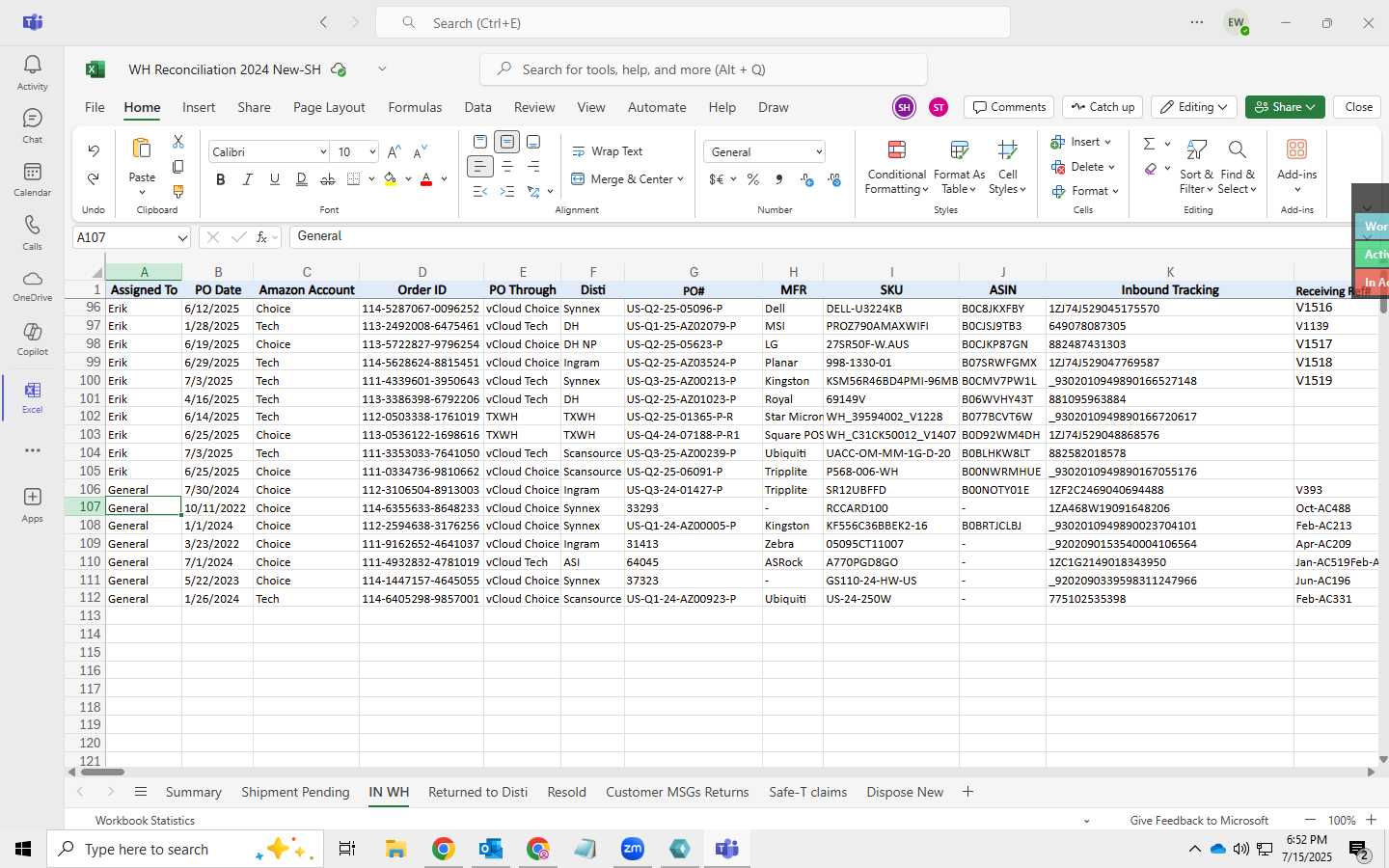Add a new sheet with plus button
This screenshot has height=868, width=1389.
click(967, 792)
